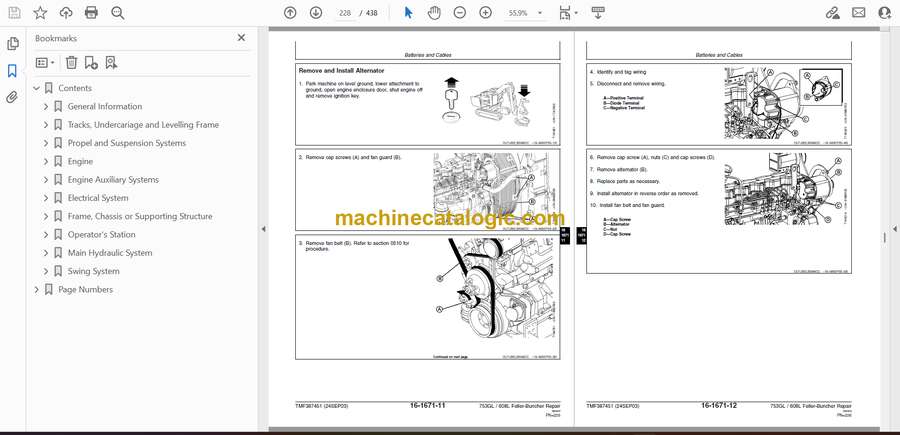Screen dimensions: 900x435
Task: Open the attachments paperclip panel
Action: tap(12, 97)
